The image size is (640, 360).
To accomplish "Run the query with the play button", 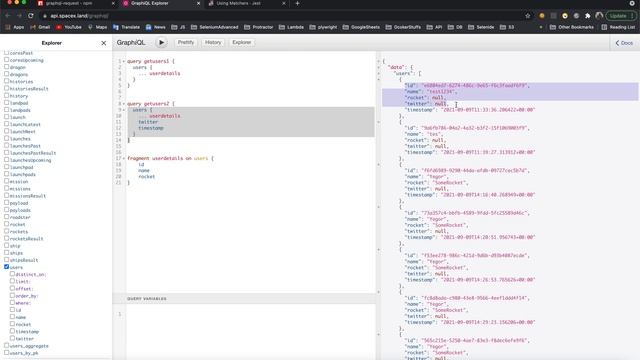I will 161,42.
